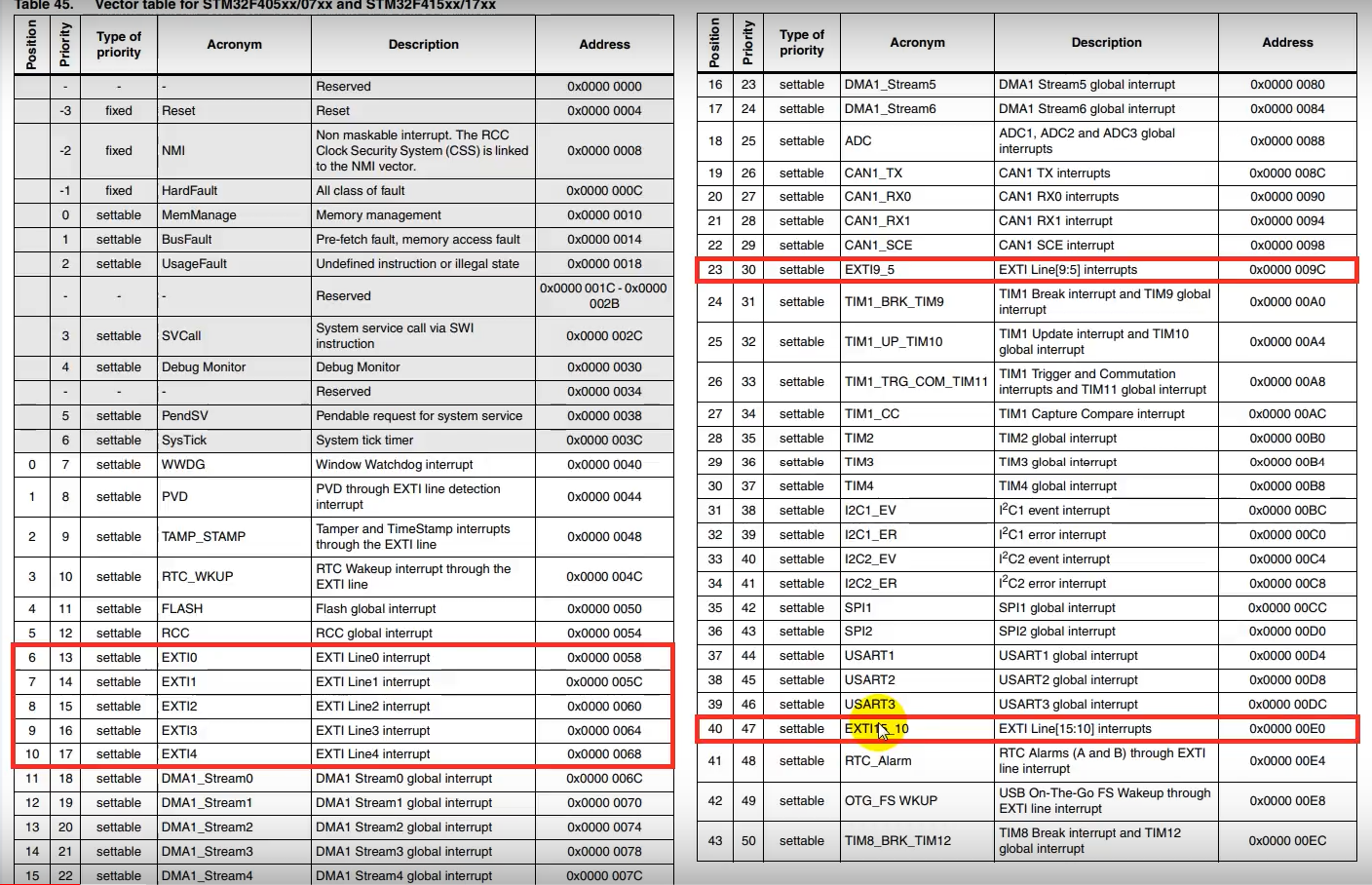1372x885 pixels.
Task: Select the 'EXTI Line0 interrupt' description
Action: pyautogui.click(x=373, y=657)
